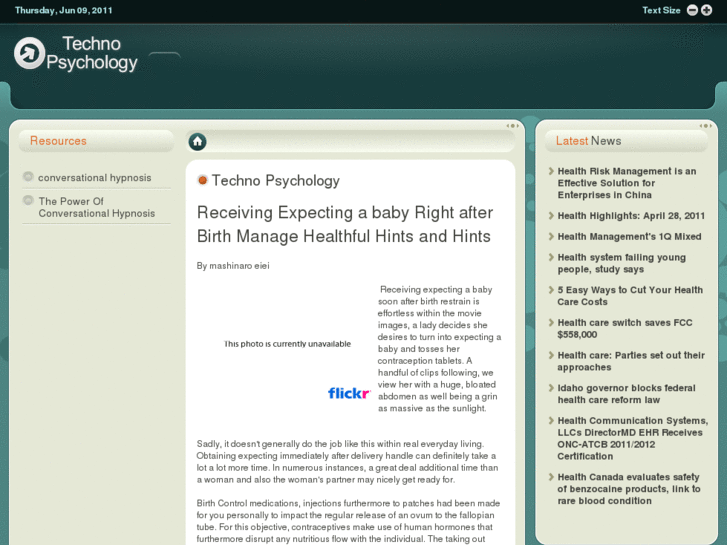Click bullet icon next to conversational hypnosis
The image size is (727, 545).
point(28,177)
